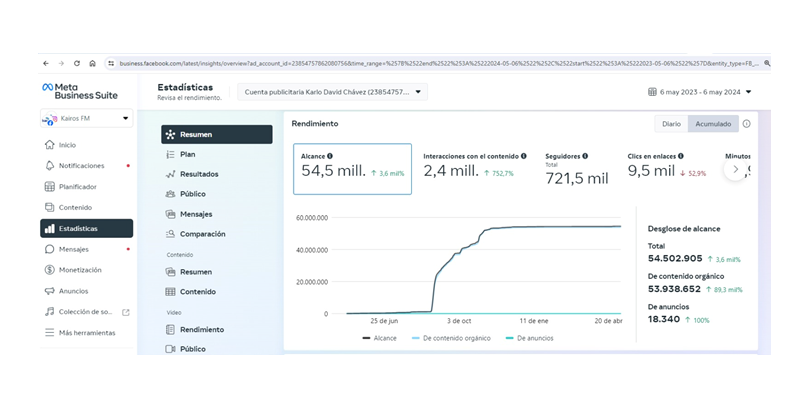The width and height of the screenshot is (792, 408).
Task: Open the Cuenta publicitaria Karlo David Chávez dropdown
Action: pos(332,92)
